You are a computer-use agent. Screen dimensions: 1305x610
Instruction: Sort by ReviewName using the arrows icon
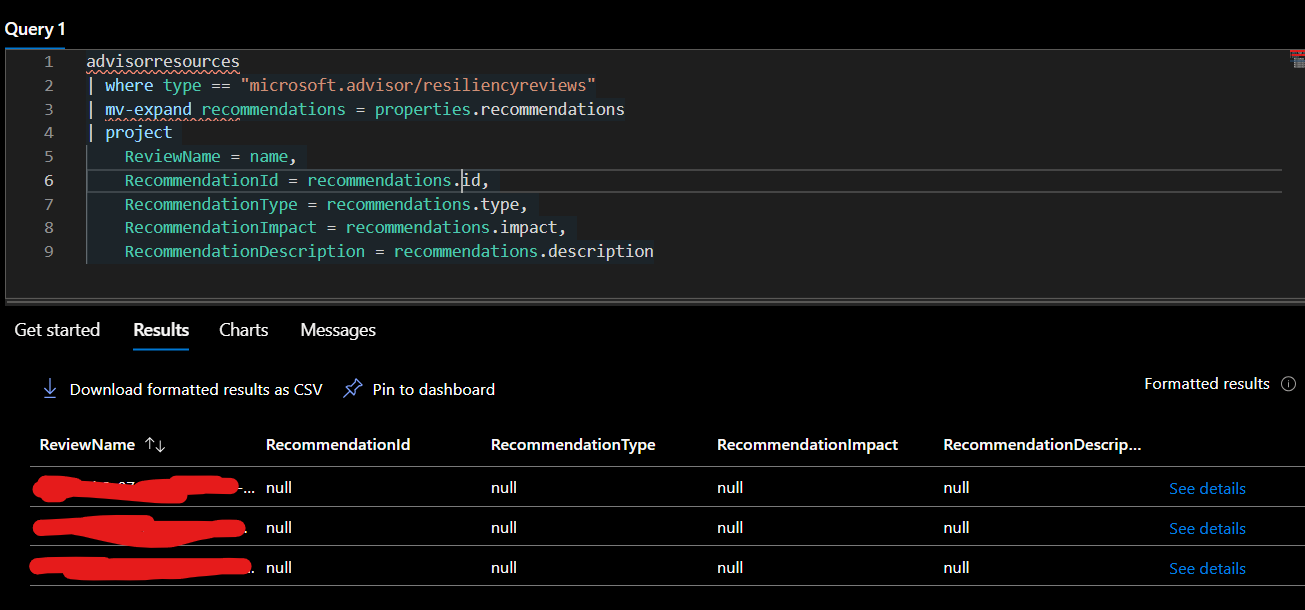[155, 445]
